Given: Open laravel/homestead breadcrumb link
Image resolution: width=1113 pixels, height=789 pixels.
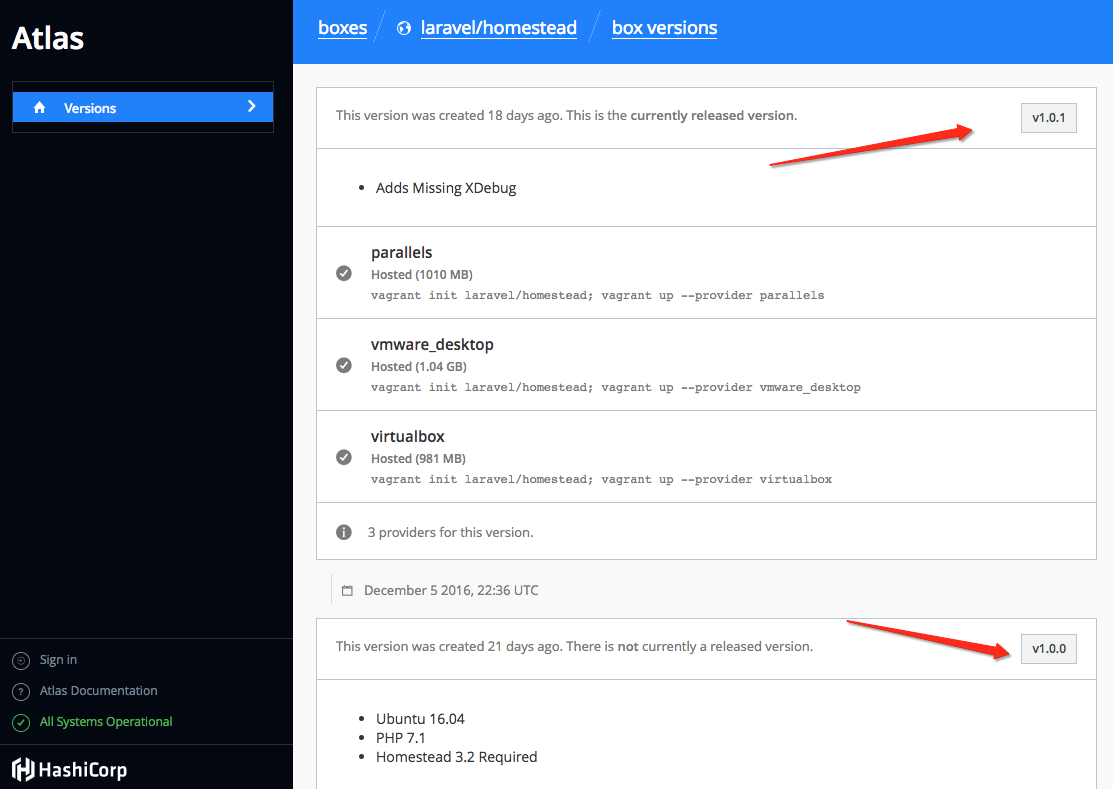Looking at the screenshot, I should [x=498, y=28].
